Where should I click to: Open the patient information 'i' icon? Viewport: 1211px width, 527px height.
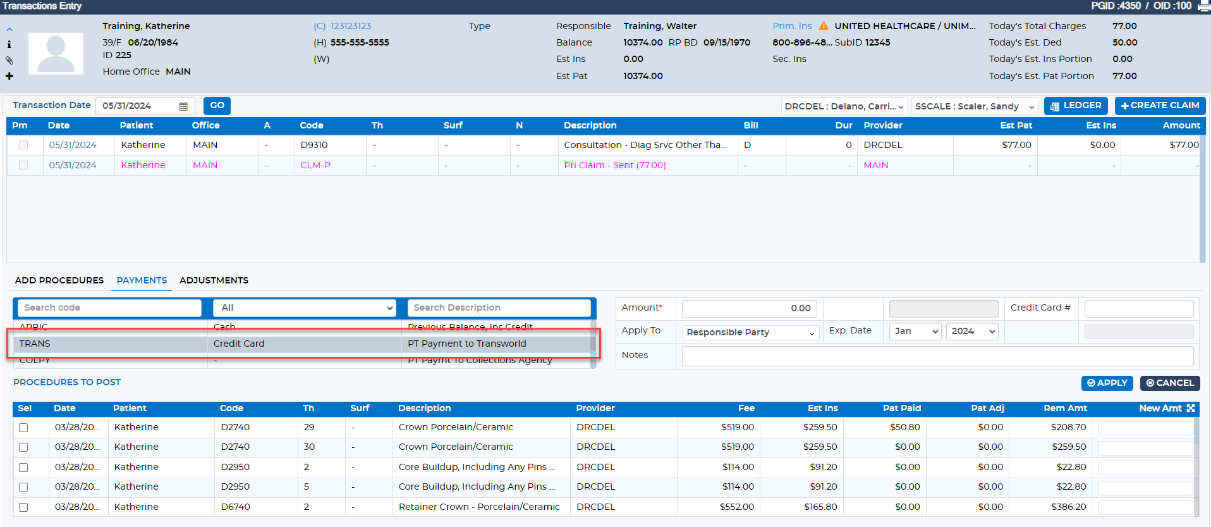point(9,44)
